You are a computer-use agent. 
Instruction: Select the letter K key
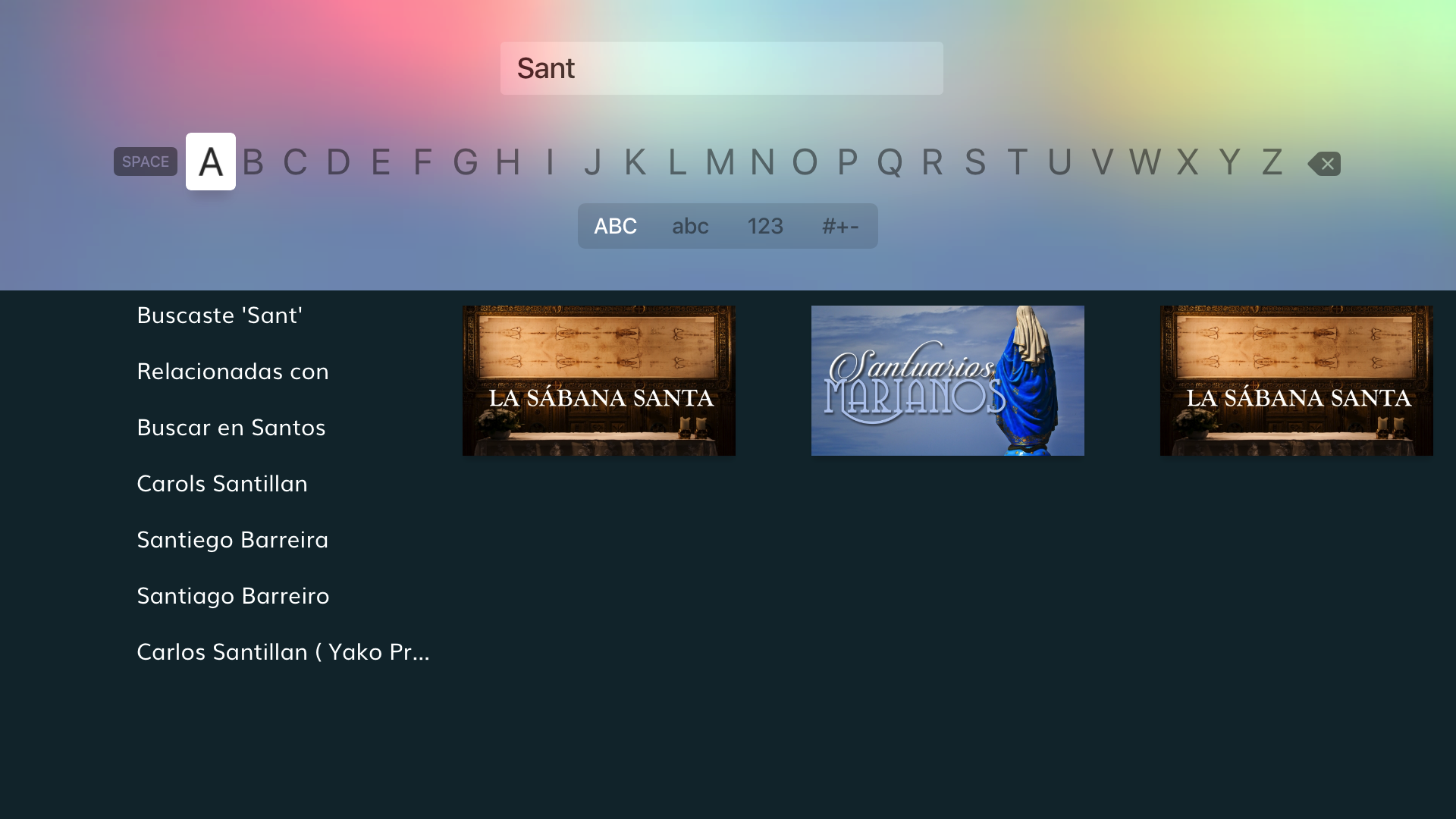click(x=635, y=162)
